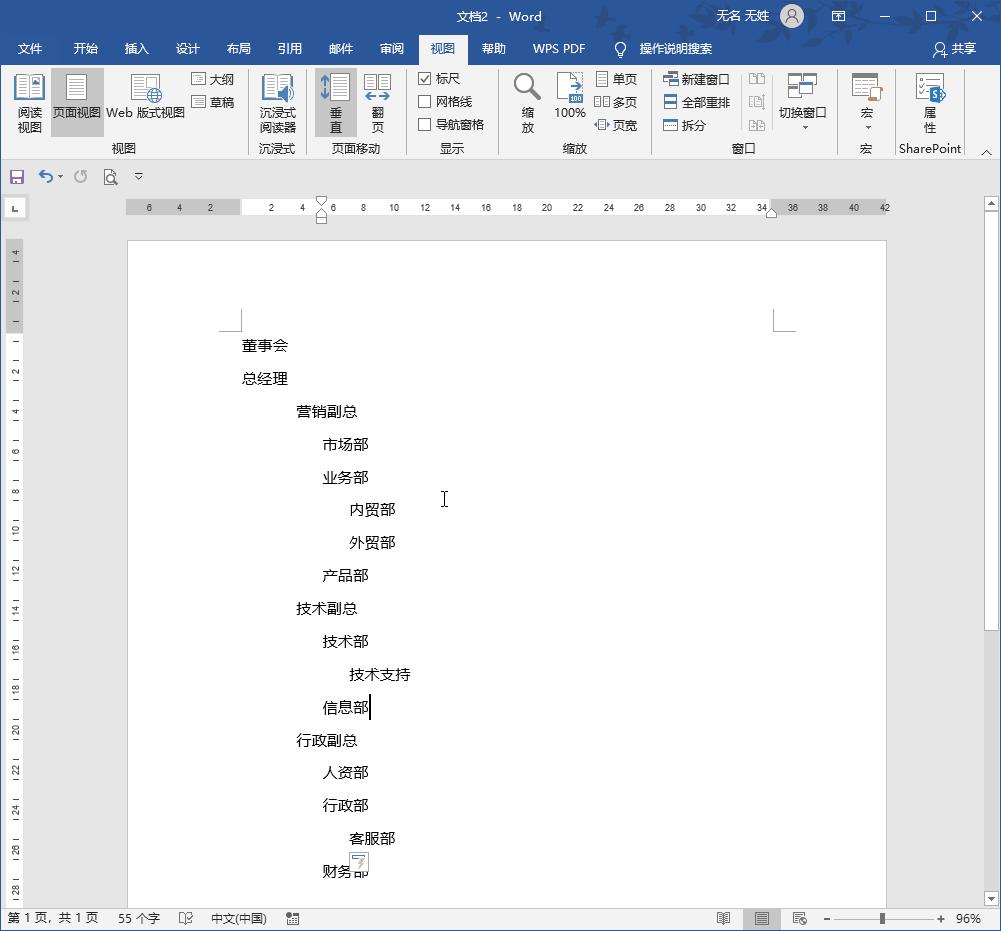The image size is (1001, 931).
Task: Open the 审阅 ribbon tab
Action: point(391,48)
